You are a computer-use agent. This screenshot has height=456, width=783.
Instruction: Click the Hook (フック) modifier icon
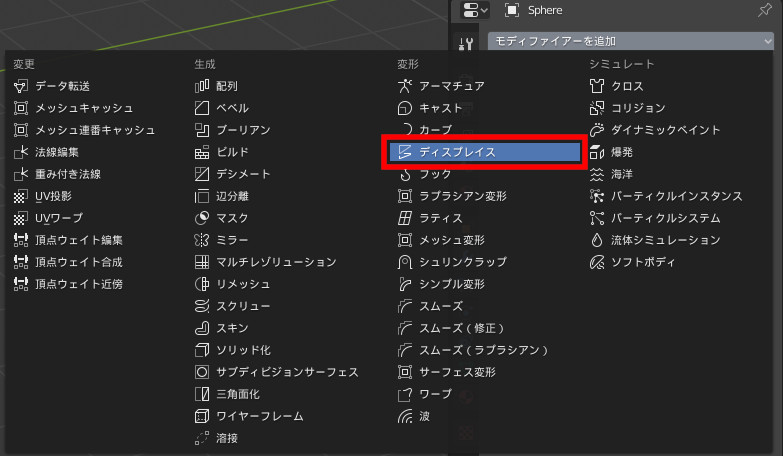pos(405,174)
